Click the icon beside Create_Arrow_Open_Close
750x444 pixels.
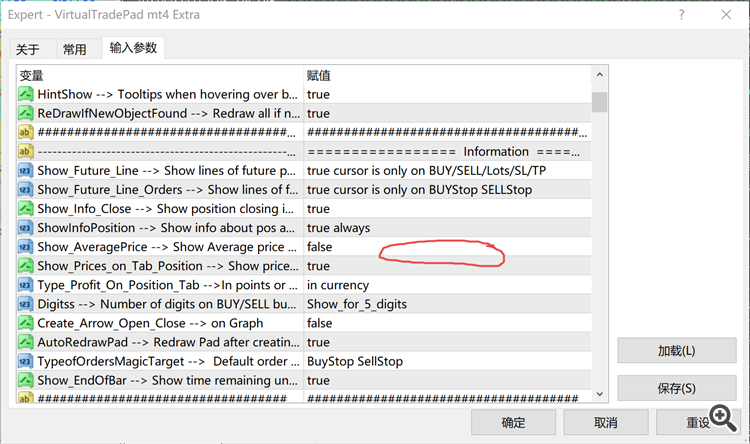[25, 323]
